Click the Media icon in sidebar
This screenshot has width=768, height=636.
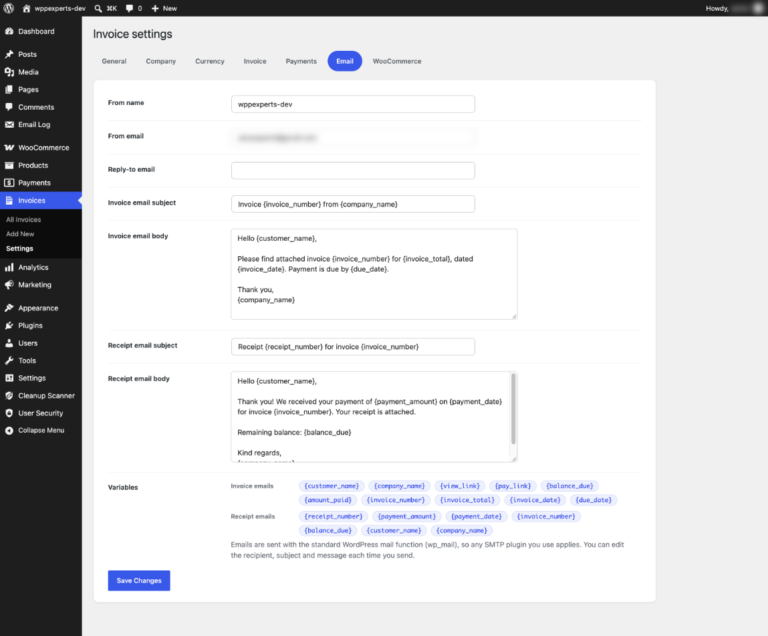(9, 72)
